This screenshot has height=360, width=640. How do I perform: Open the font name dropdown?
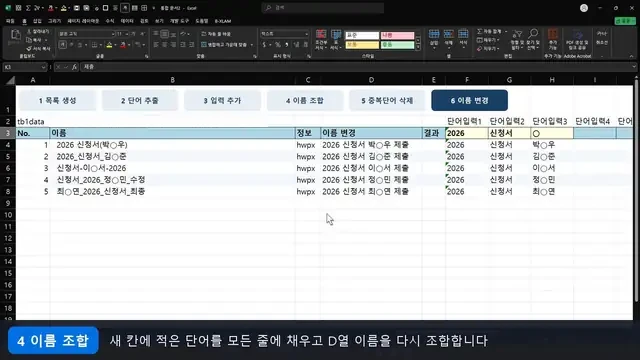(113, 34)
